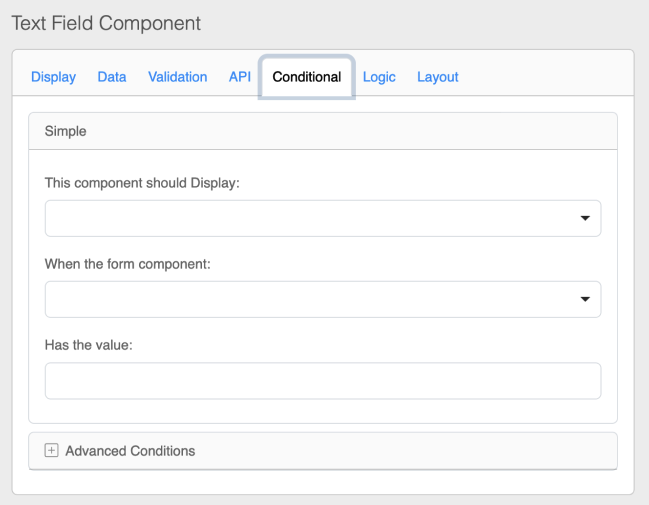Viewport: 649px width, 505px height.
Task: Click the Advanced Conditions header text
Action: coord(130,451)
